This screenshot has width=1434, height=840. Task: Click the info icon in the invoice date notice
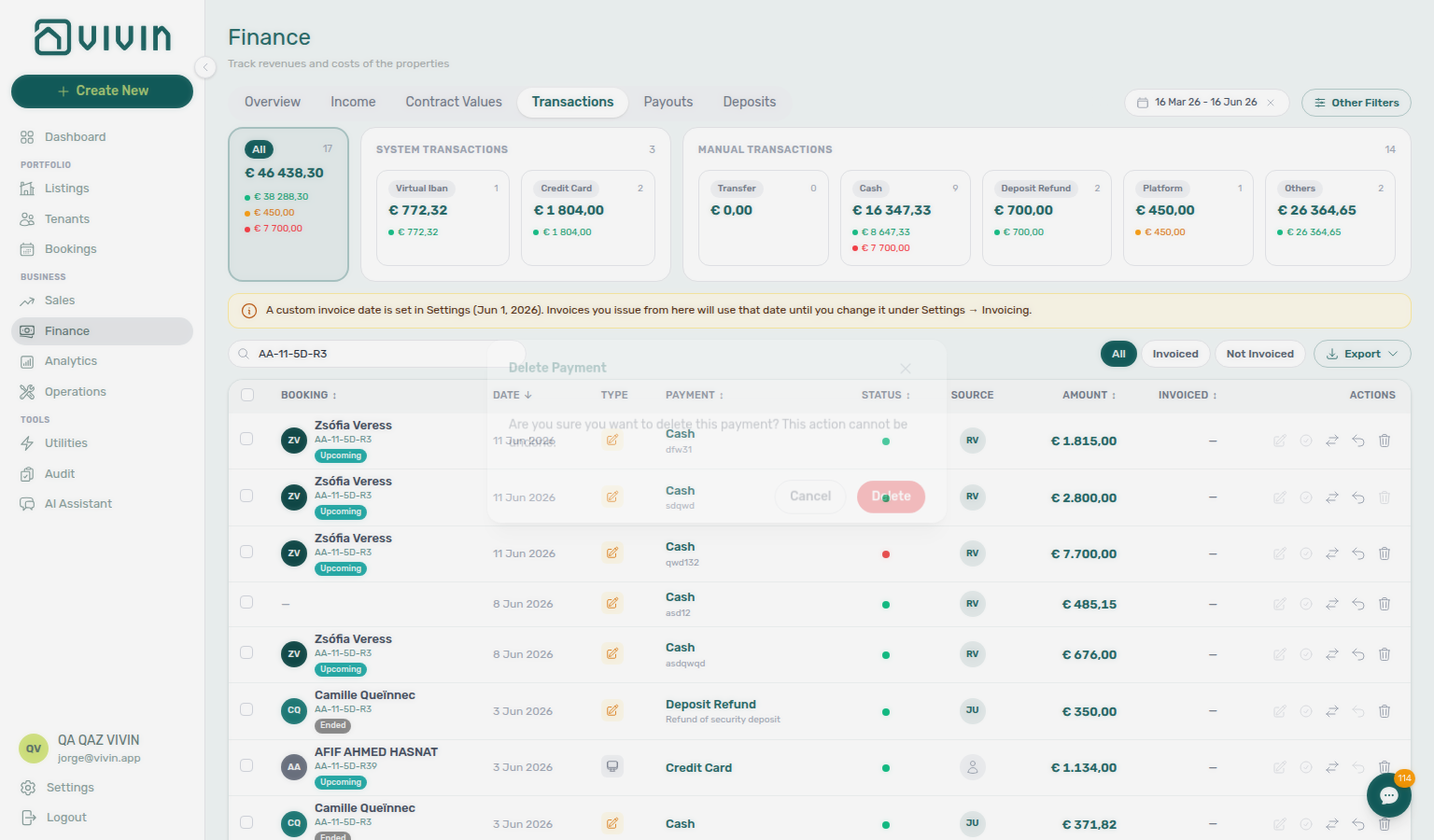(x=249, y=311)
